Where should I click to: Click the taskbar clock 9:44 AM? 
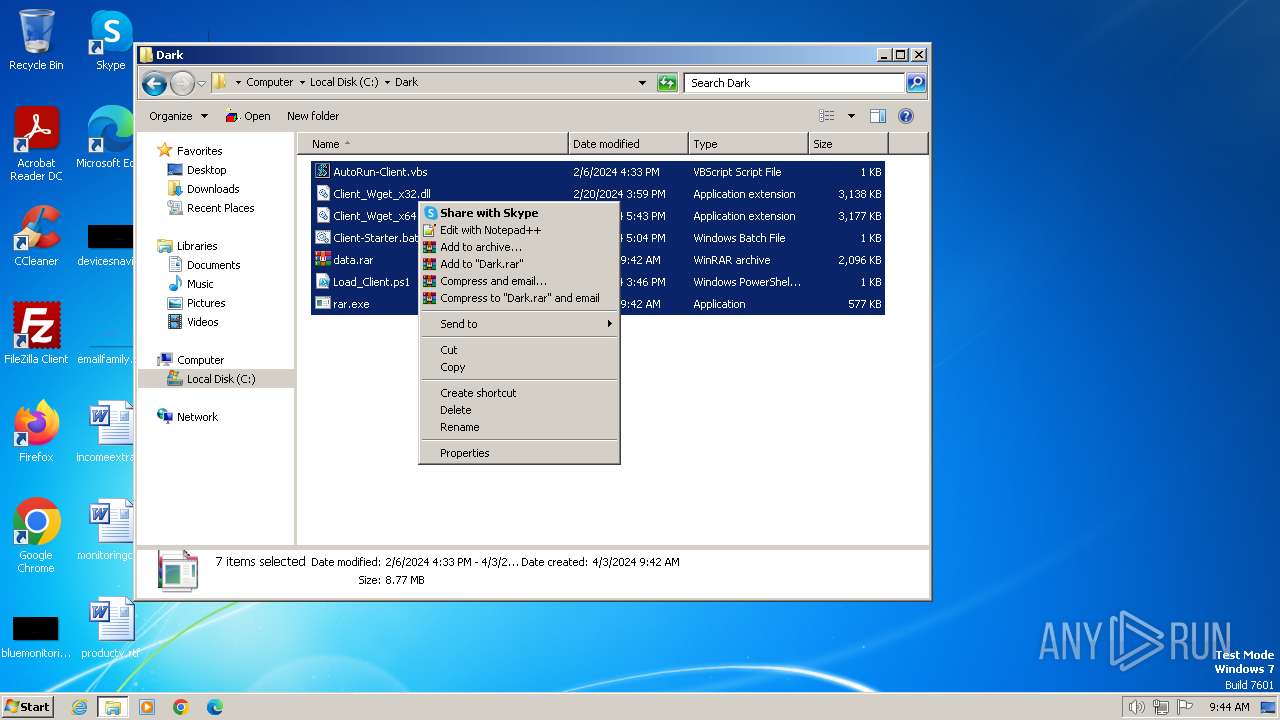tap(1229, 707)
